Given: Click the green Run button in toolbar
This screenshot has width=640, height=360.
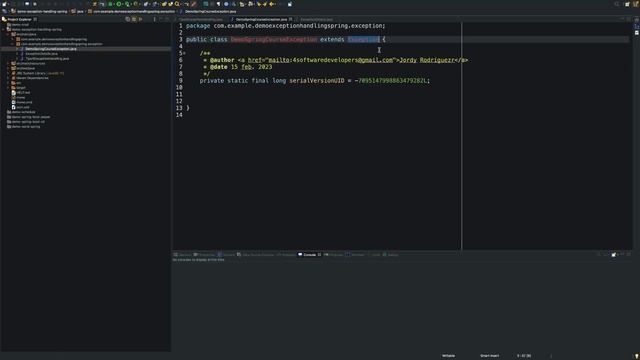Looking at the screenshot, I should click(x=119, y=4).
